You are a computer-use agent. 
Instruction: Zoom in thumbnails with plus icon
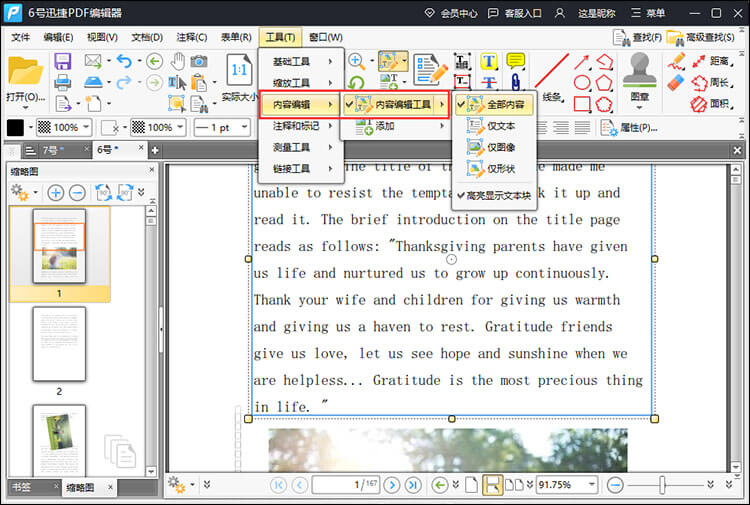[x=55, y=192]
